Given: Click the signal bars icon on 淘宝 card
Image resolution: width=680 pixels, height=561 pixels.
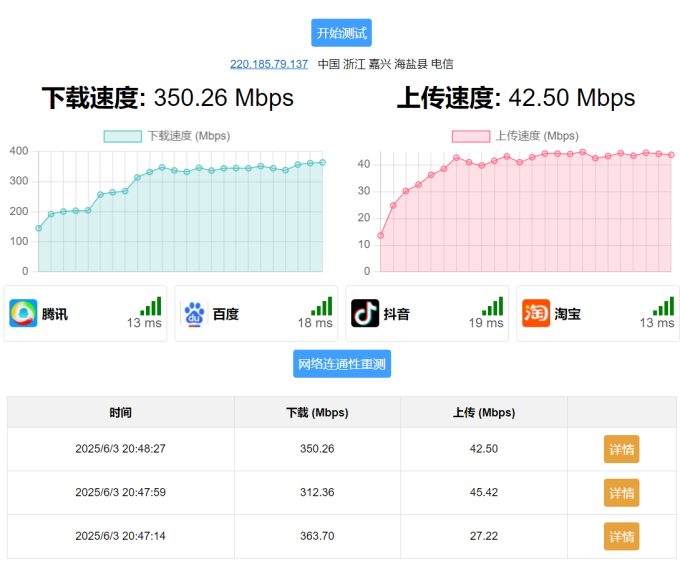Looking at the screenshot, I should 664,306.
